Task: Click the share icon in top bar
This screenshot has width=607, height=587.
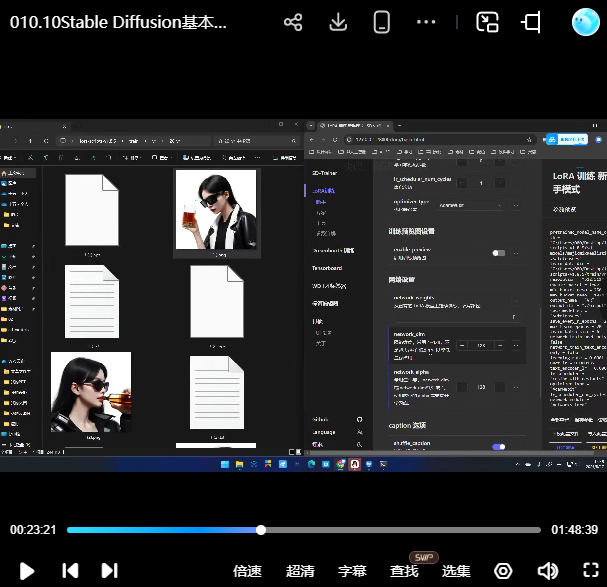Action: click(293, 22)
